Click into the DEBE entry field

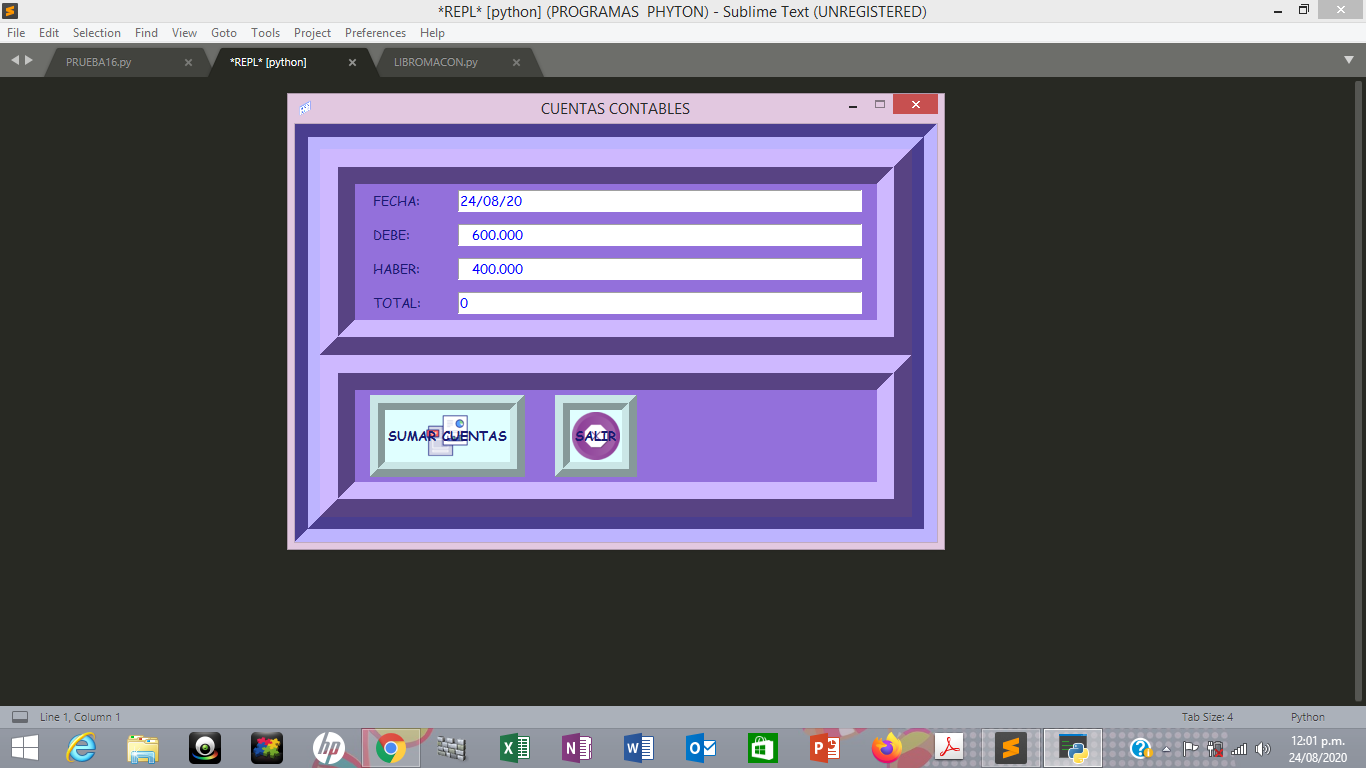click(x=660, y=235)
